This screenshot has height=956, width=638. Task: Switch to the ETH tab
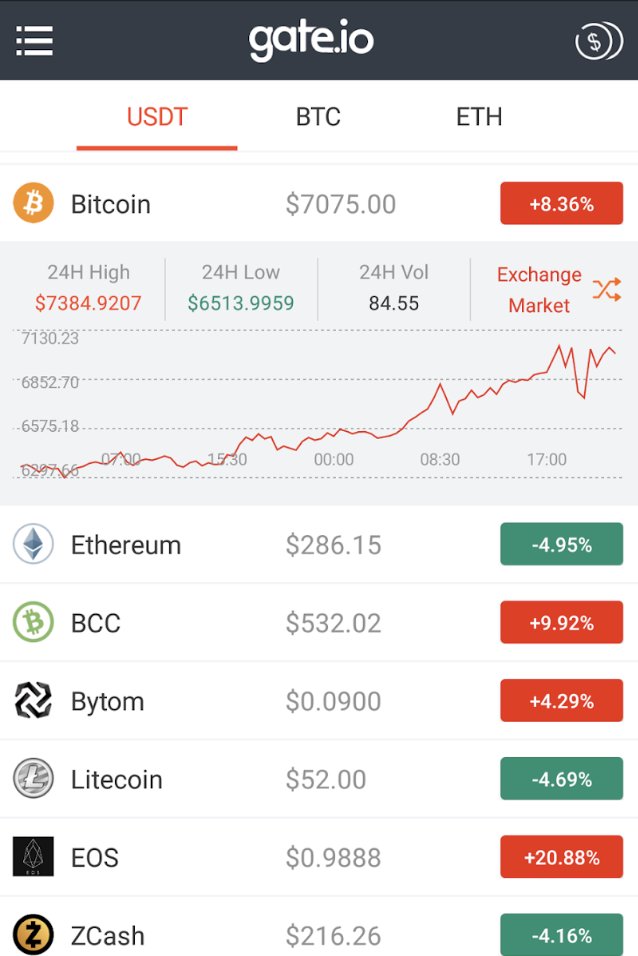pos(479,117)
